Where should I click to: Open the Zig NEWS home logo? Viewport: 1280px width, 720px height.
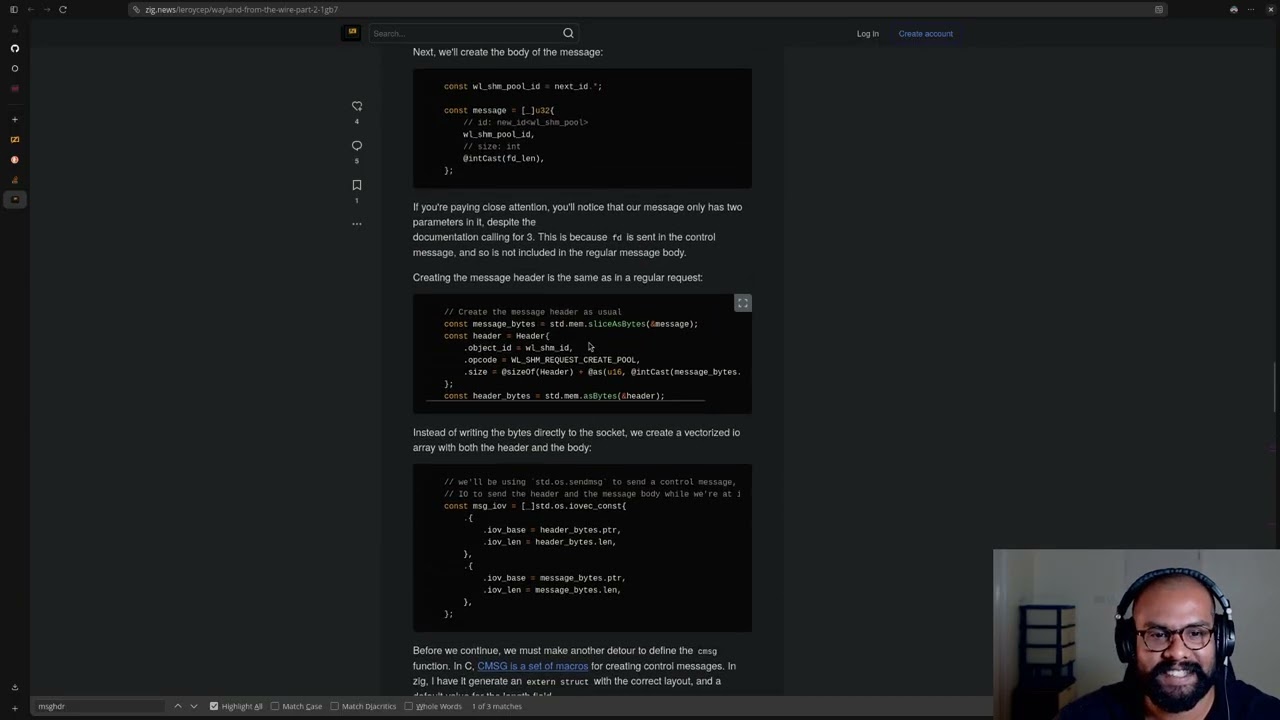pyautogui.click(x=352, y=33)
